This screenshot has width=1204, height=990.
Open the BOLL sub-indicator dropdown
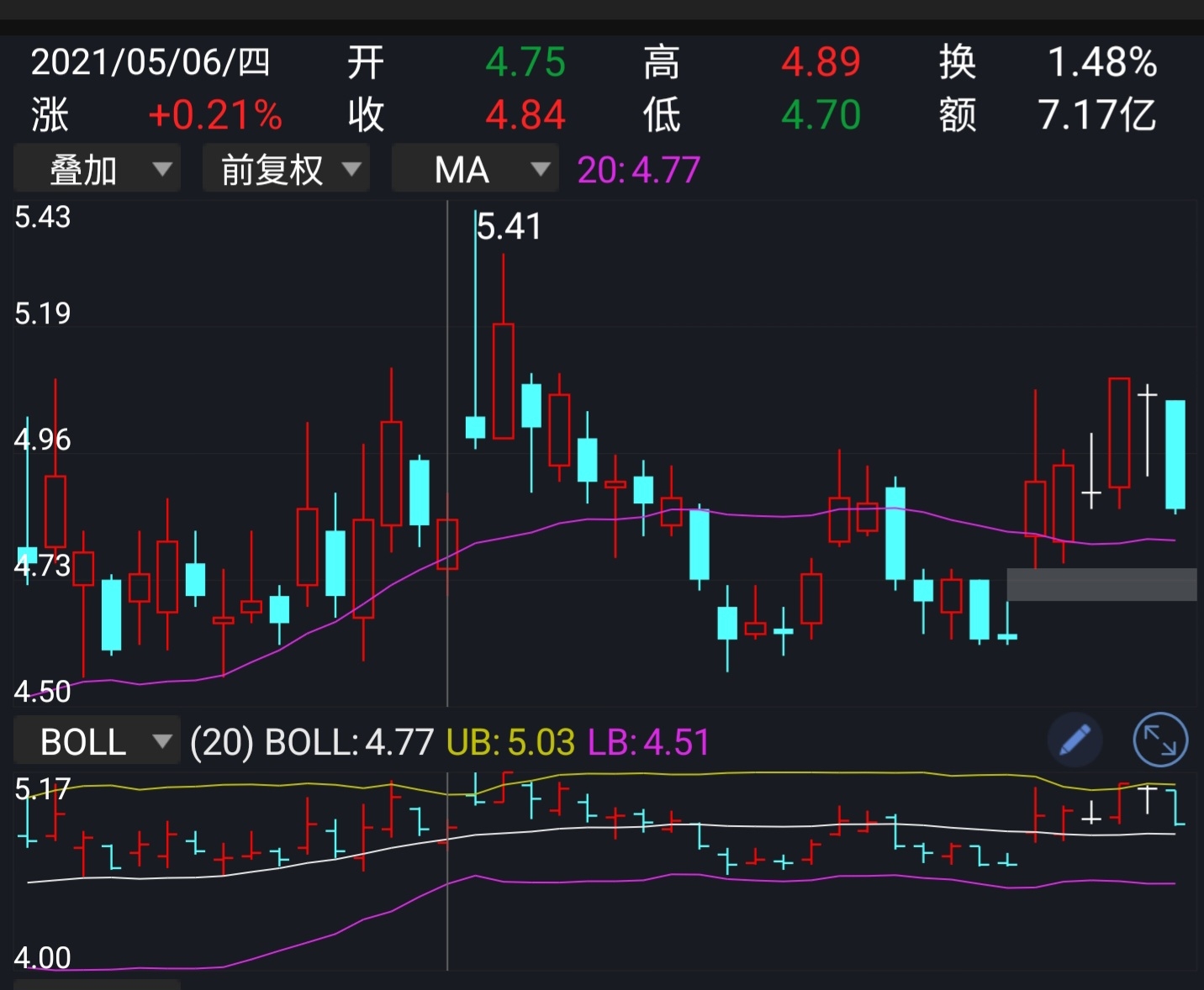coord(97,740)
